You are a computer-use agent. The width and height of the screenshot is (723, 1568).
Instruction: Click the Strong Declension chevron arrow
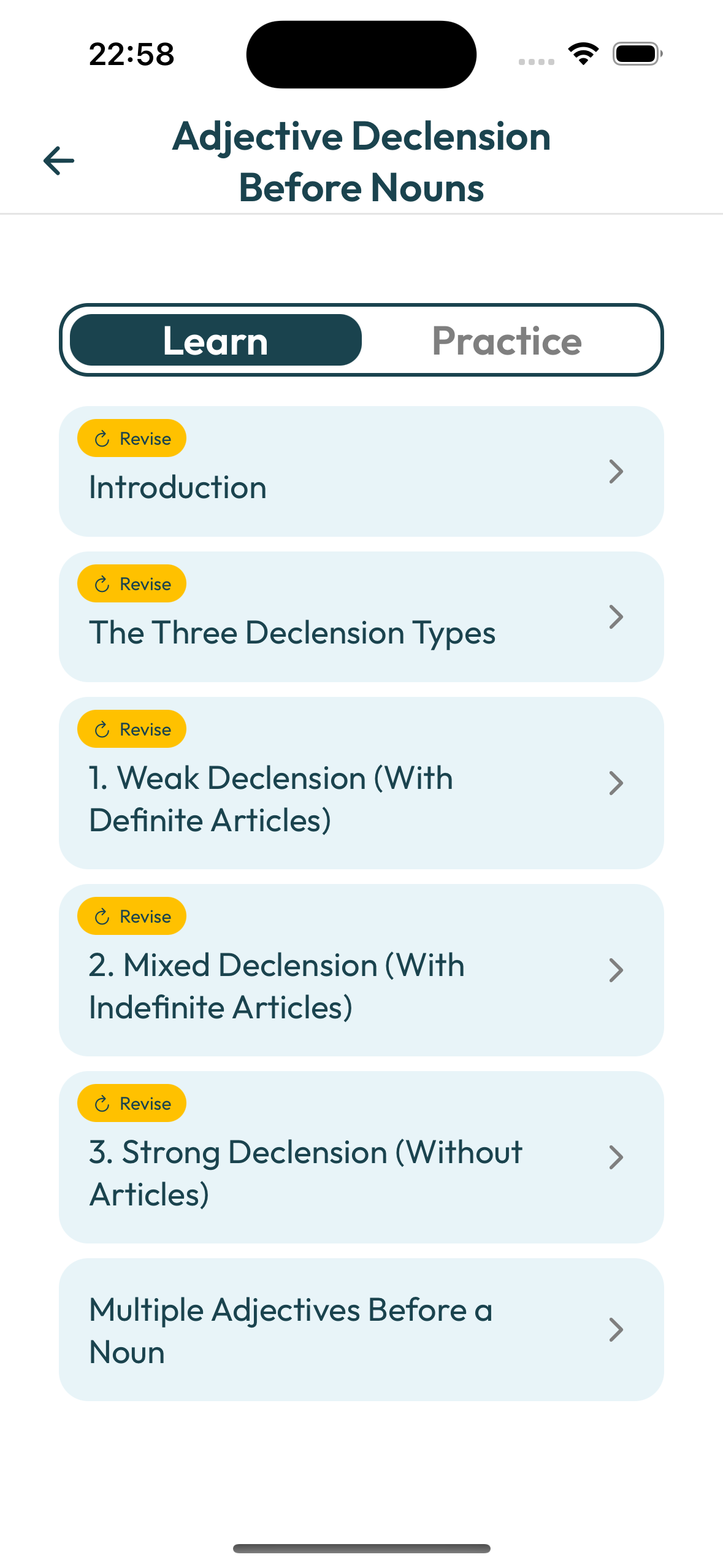click(616, 1157)
